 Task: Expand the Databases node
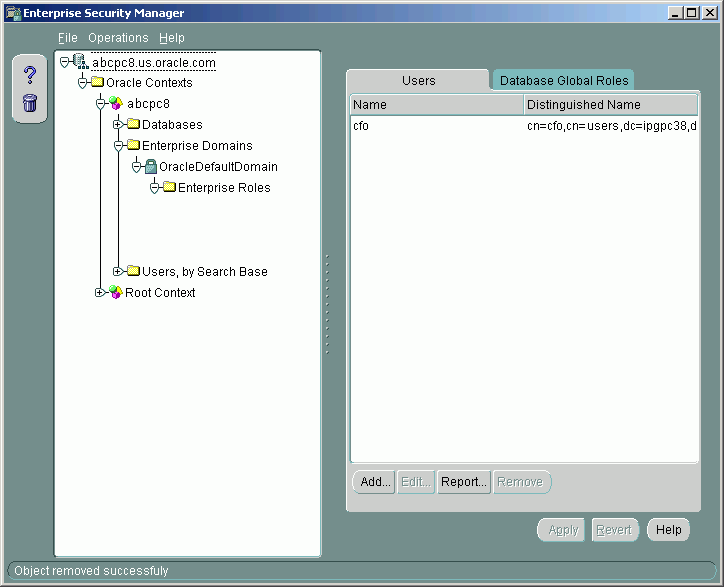[x=118, y=124]
